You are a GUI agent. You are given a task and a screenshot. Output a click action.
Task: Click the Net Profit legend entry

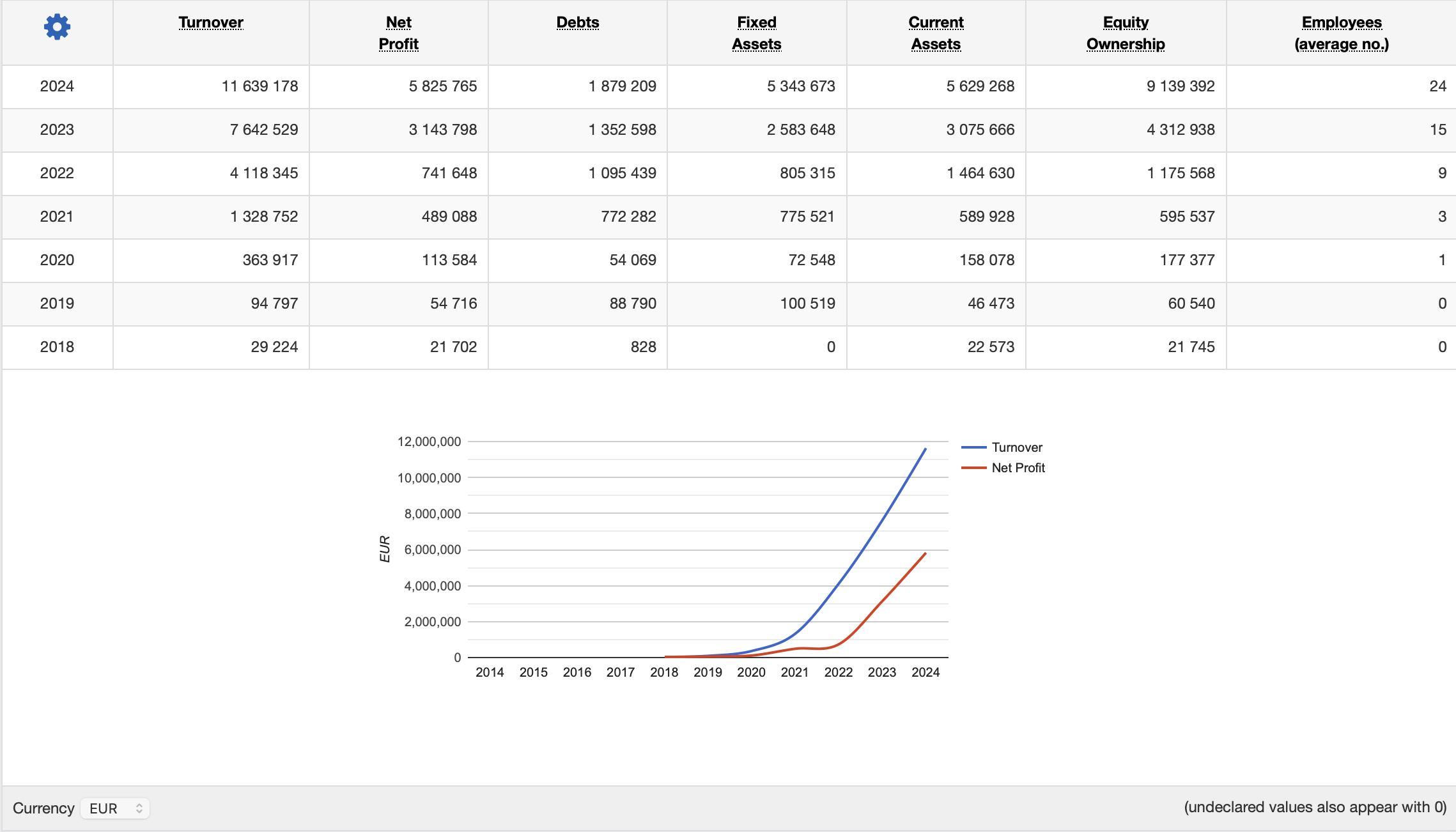(x=1018, y=468)
